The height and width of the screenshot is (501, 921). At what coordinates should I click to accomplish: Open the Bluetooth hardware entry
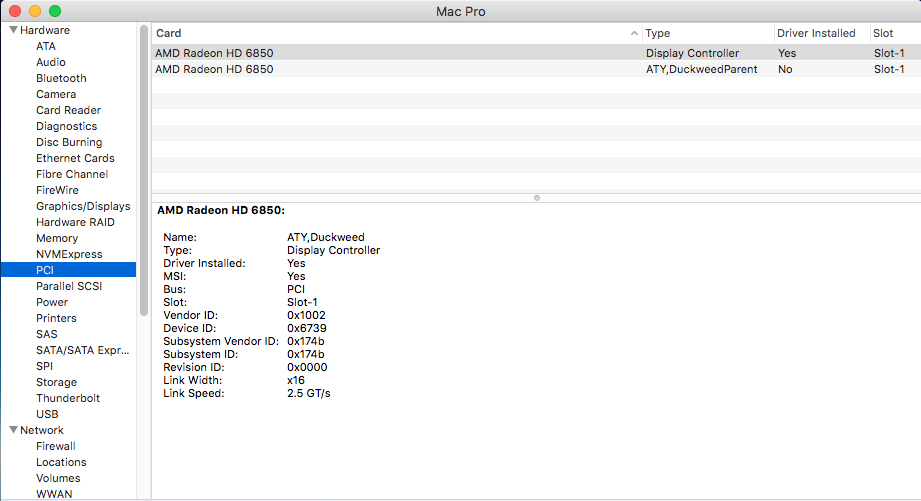point(61,78)
